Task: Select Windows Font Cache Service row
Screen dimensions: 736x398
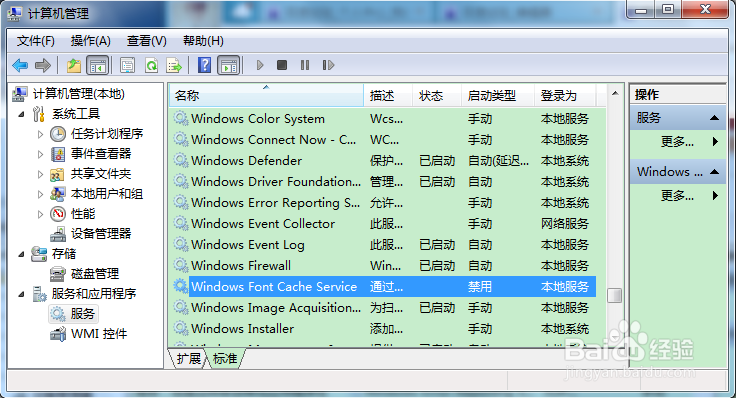Action: (383, 286)
